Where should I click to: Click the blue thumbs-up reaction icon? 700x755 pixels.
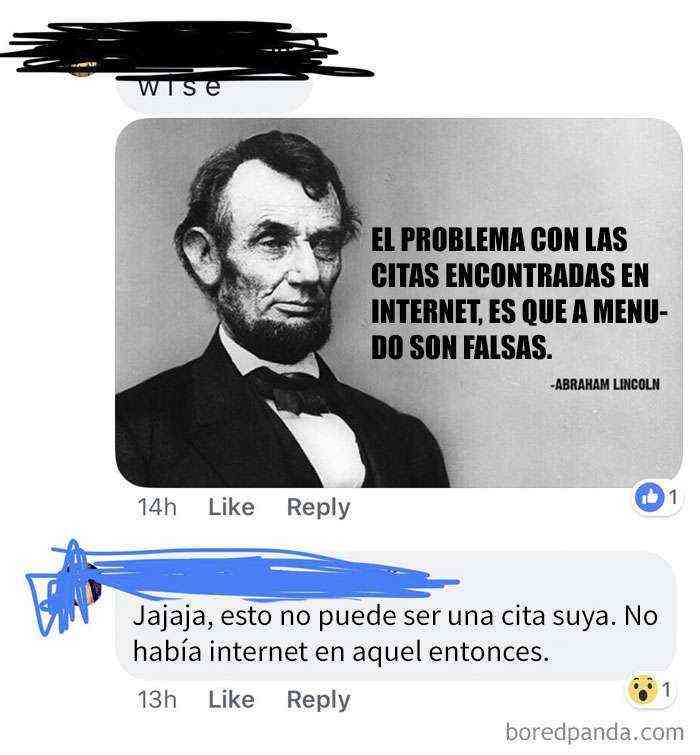pyautogui.click(x=649, y=497)
